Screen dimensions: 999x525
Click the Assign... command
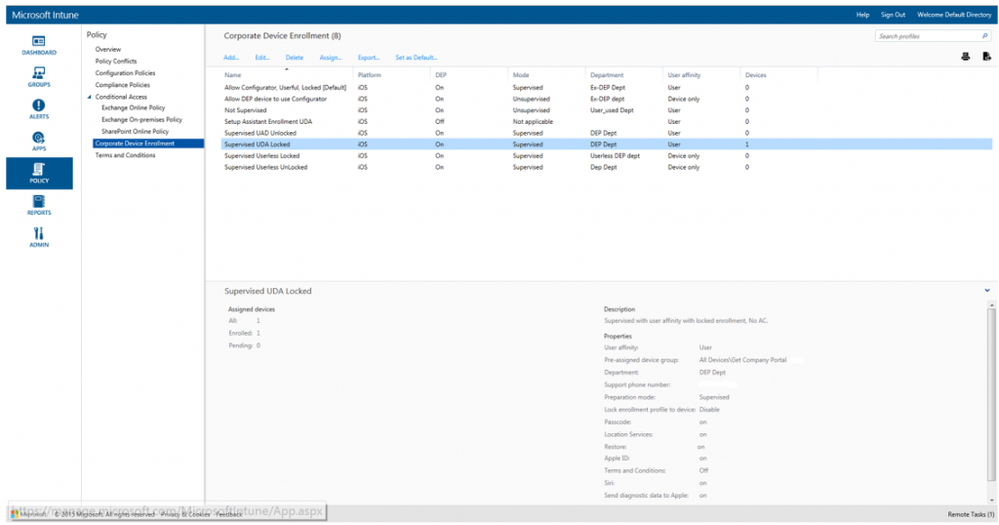click(331, 57)
